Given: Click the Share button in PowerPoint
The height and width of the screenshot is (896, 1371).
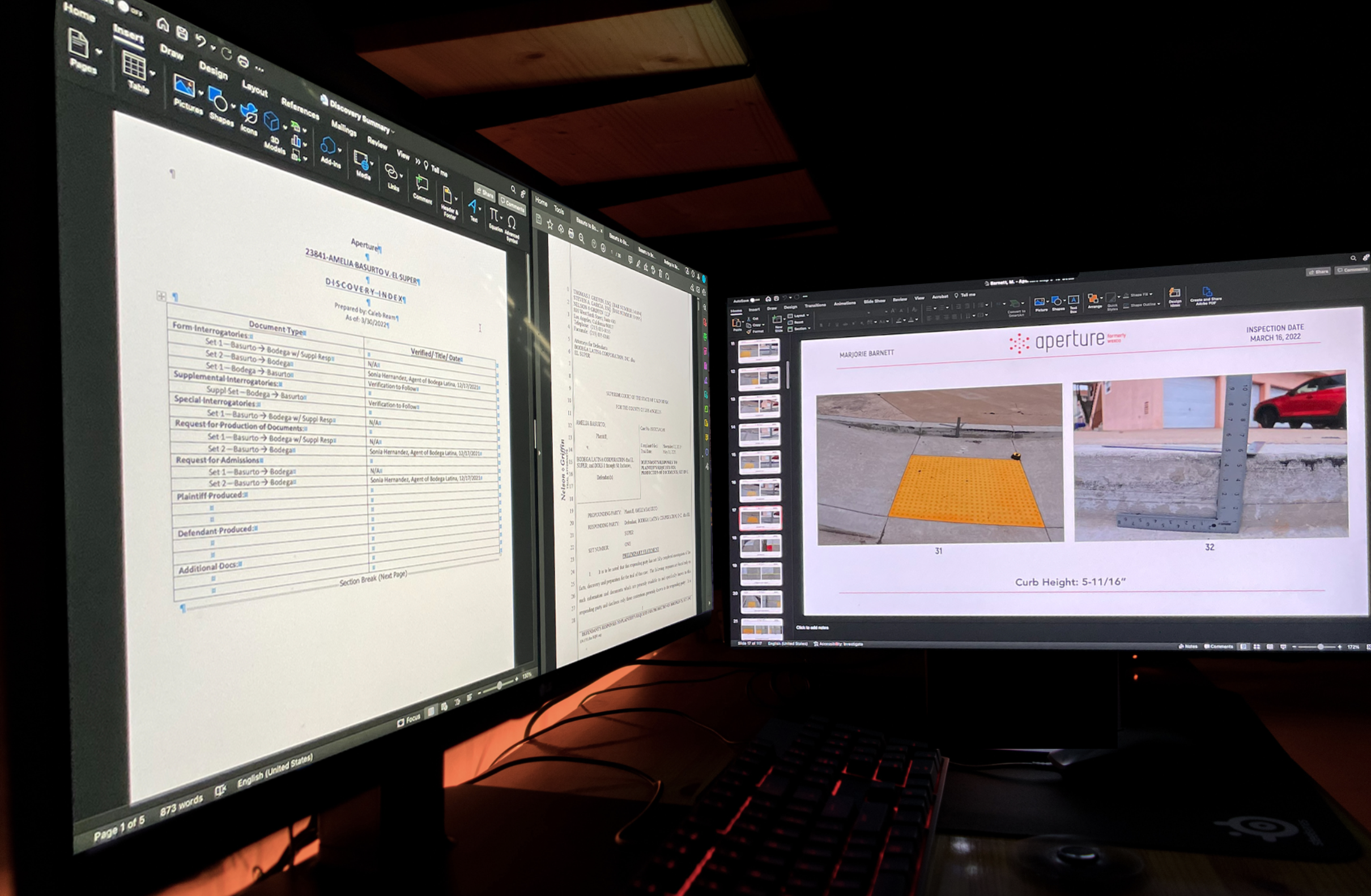Looking at the screenshot, I should point(1319,271).
